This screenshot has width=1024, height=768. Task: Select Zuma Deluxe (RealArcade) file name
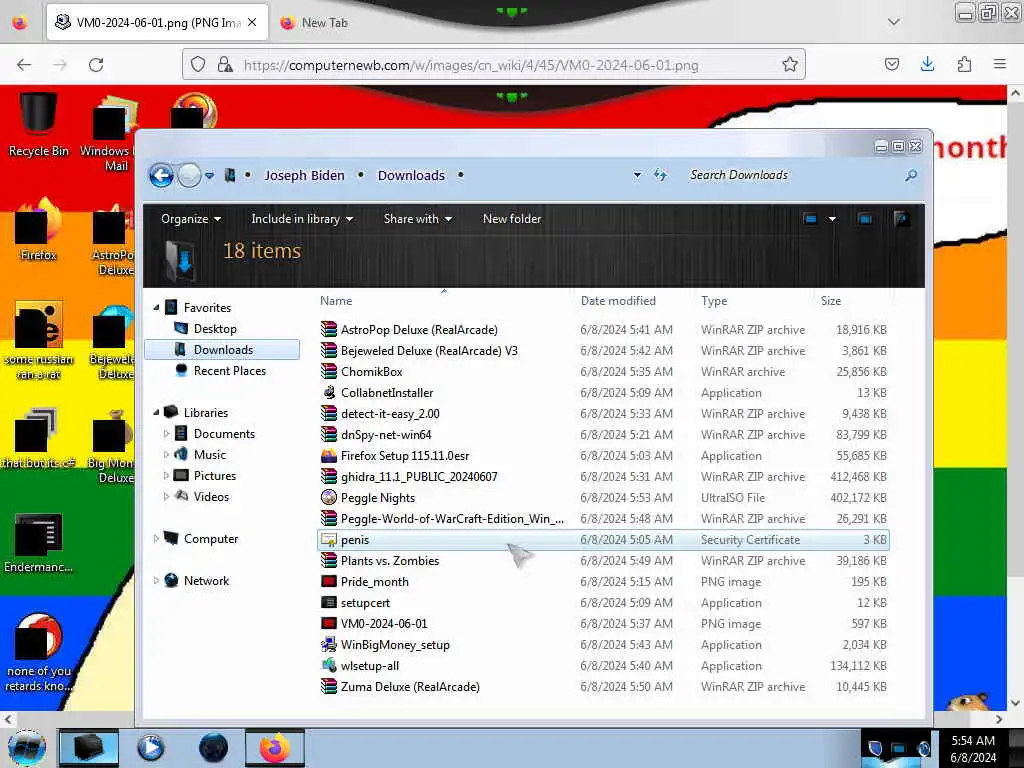click(x=410, y=686)
